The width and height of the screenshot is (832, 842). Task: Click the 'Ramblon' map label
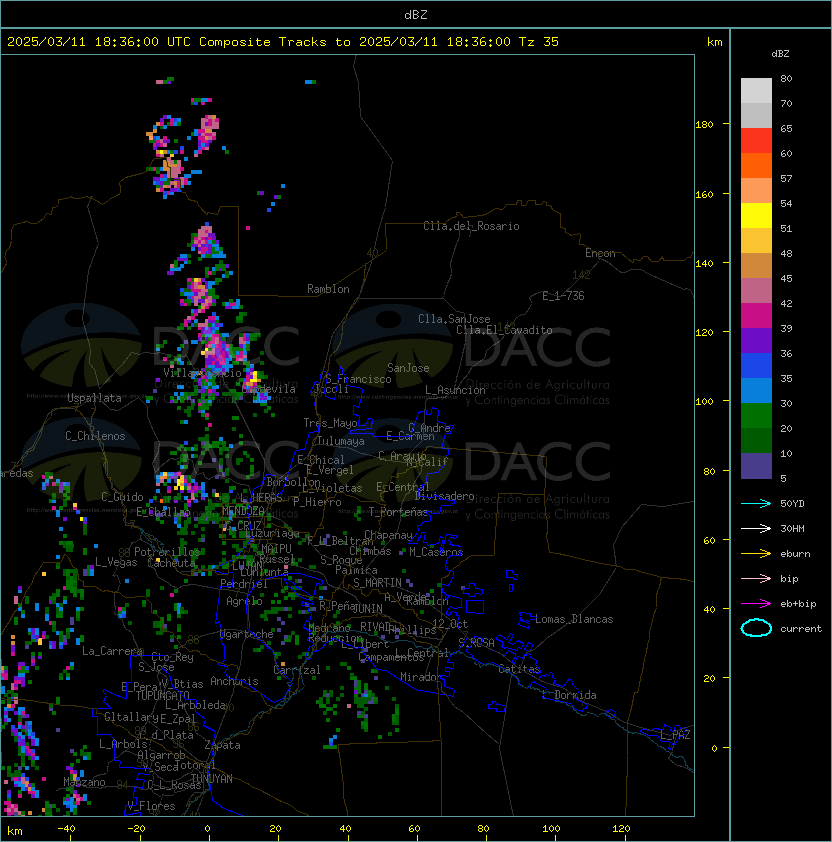pyautogui.click(x=328, y=289)
